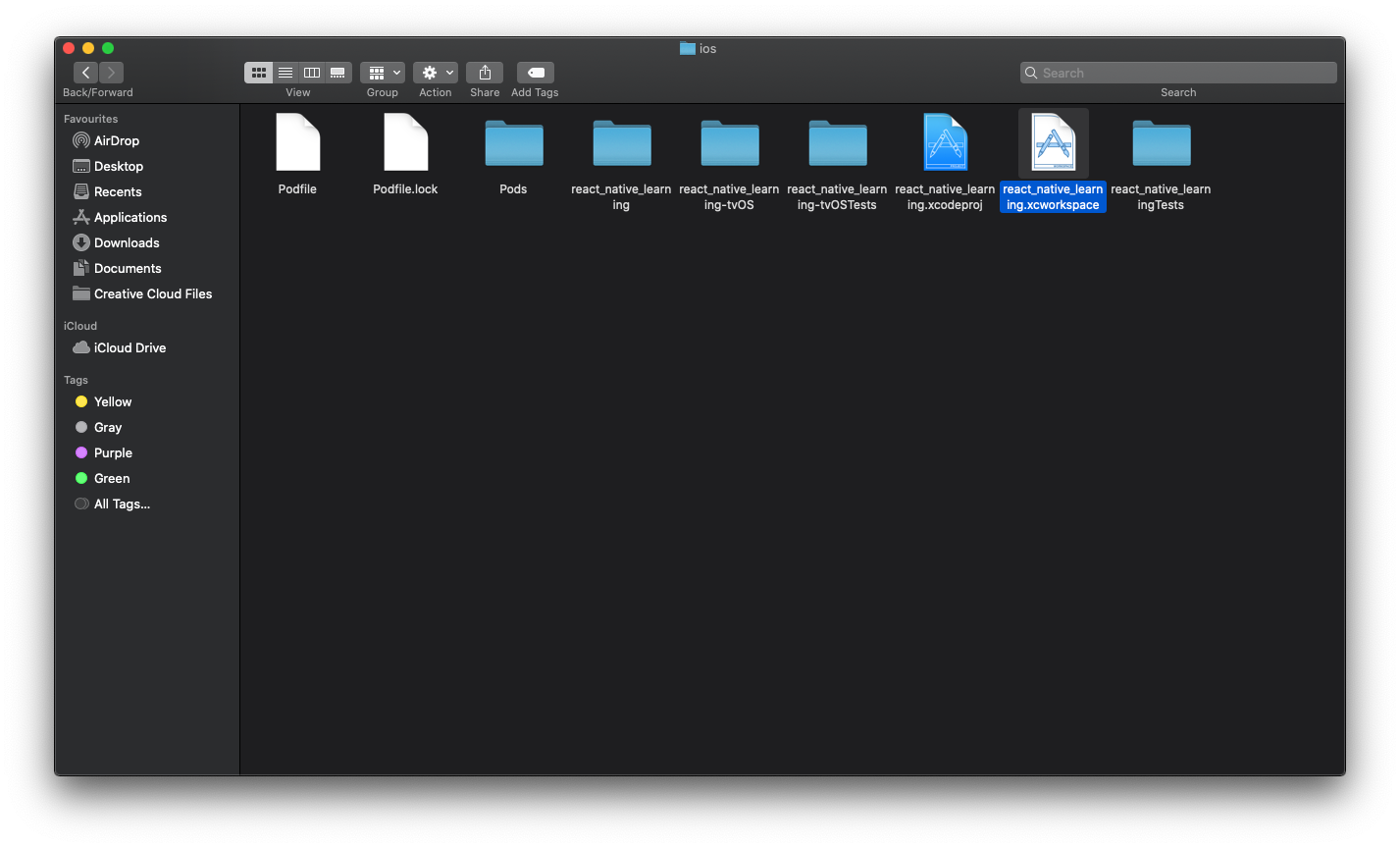Viewport: 1400px width, 848px height.
Task: Select the Podfile document icon
Action: pyautogui.click(x=298, y=142)
